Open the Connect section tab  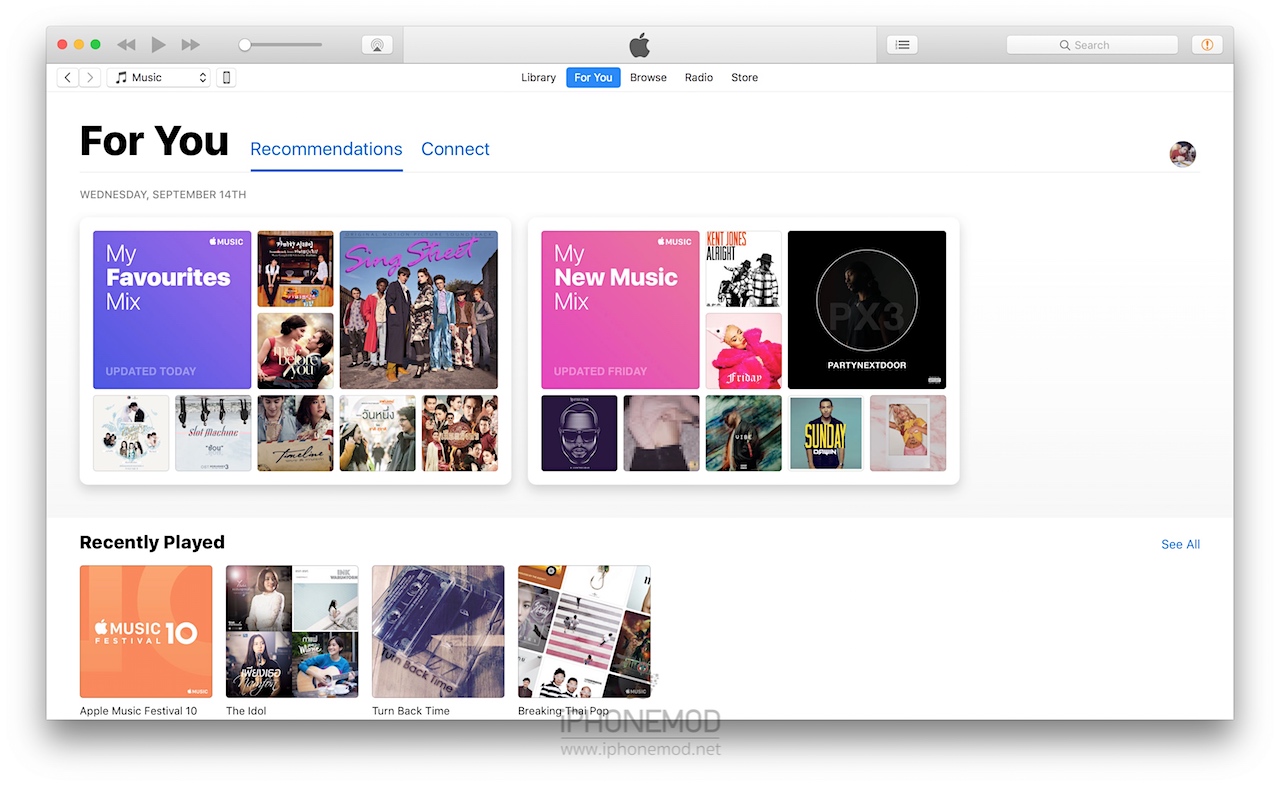click(455, 149)
